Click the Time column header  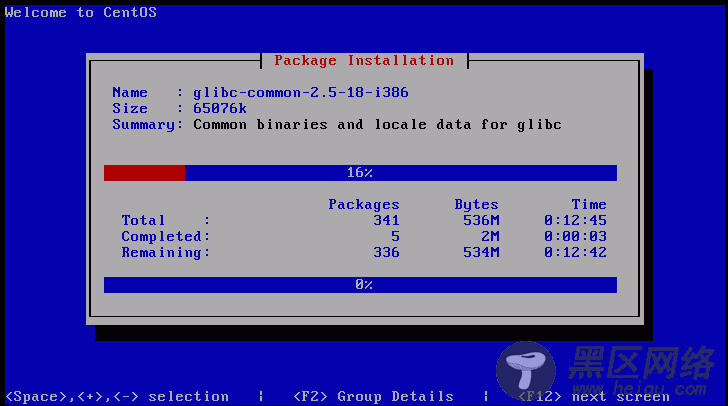[x=589, y=204]
